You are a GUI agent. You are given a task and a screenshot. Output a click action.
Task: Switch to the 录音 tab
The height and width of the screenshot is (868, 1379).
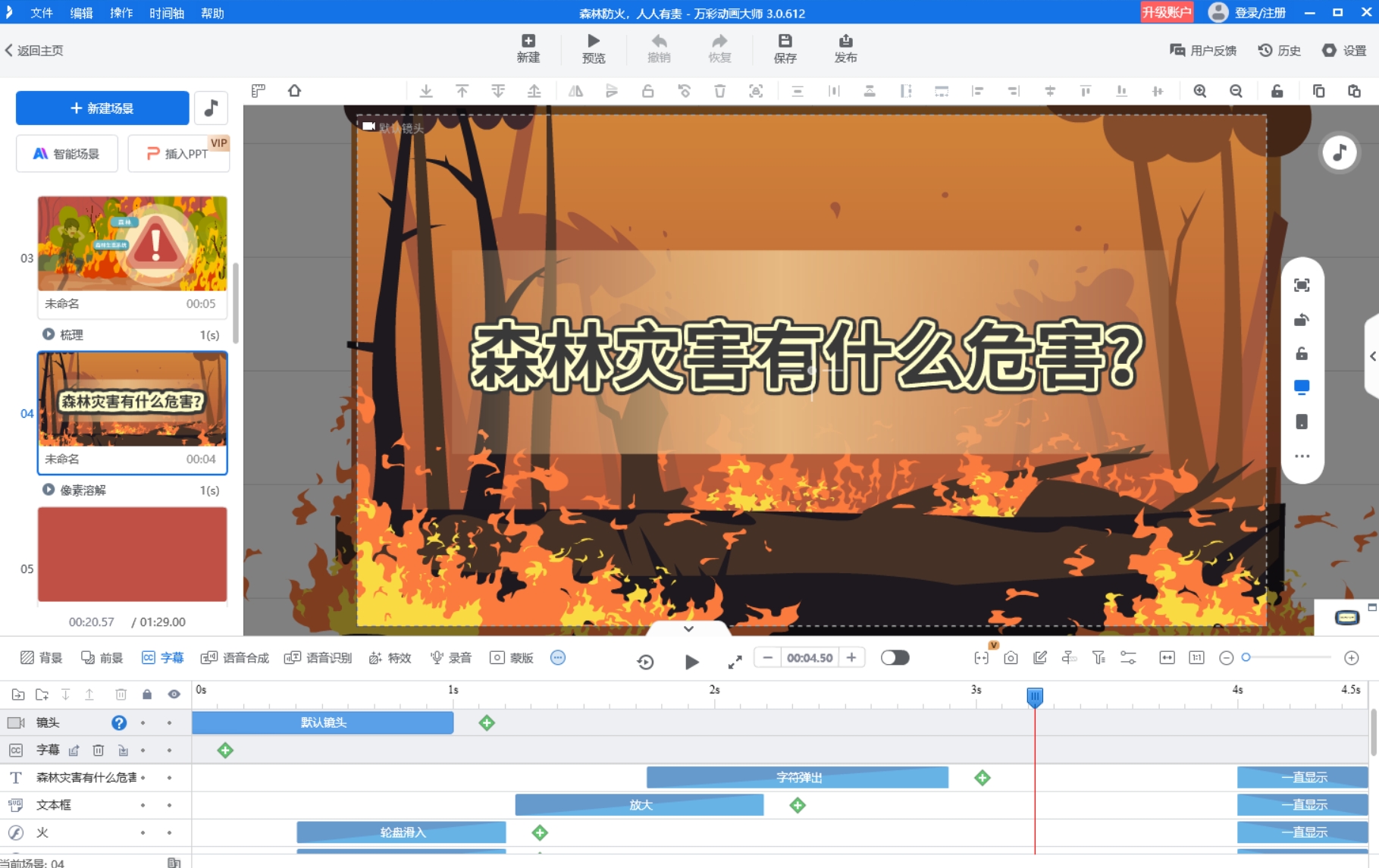click(451, 658)
